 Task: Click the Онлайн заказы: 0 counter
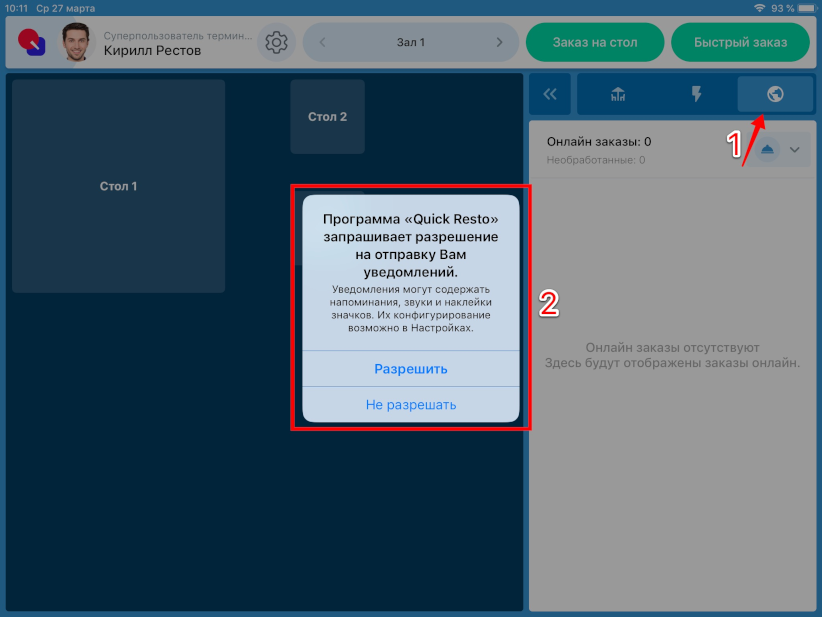tap(599, 142)
